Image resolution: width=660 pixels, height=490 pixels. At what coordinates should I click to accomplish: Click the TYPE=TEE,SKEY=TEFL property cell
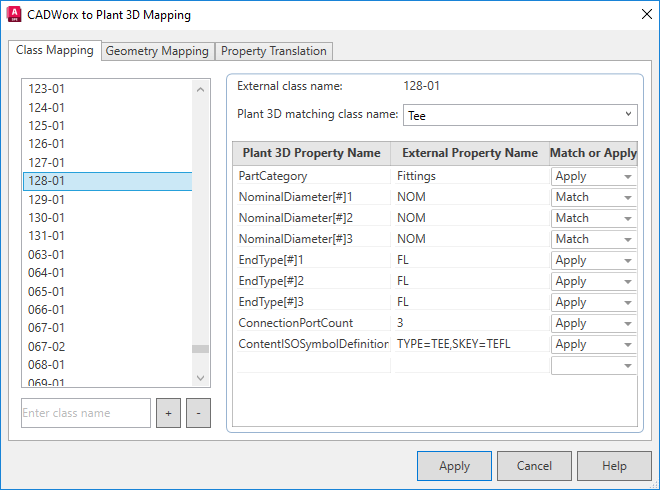pos(468,344)
